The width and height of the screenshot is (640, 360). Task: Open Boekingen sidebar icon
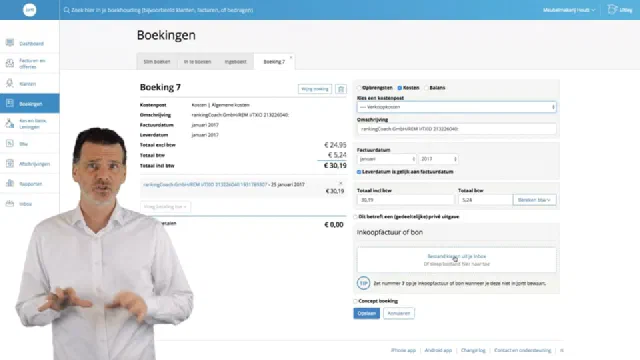coord(10,103)
